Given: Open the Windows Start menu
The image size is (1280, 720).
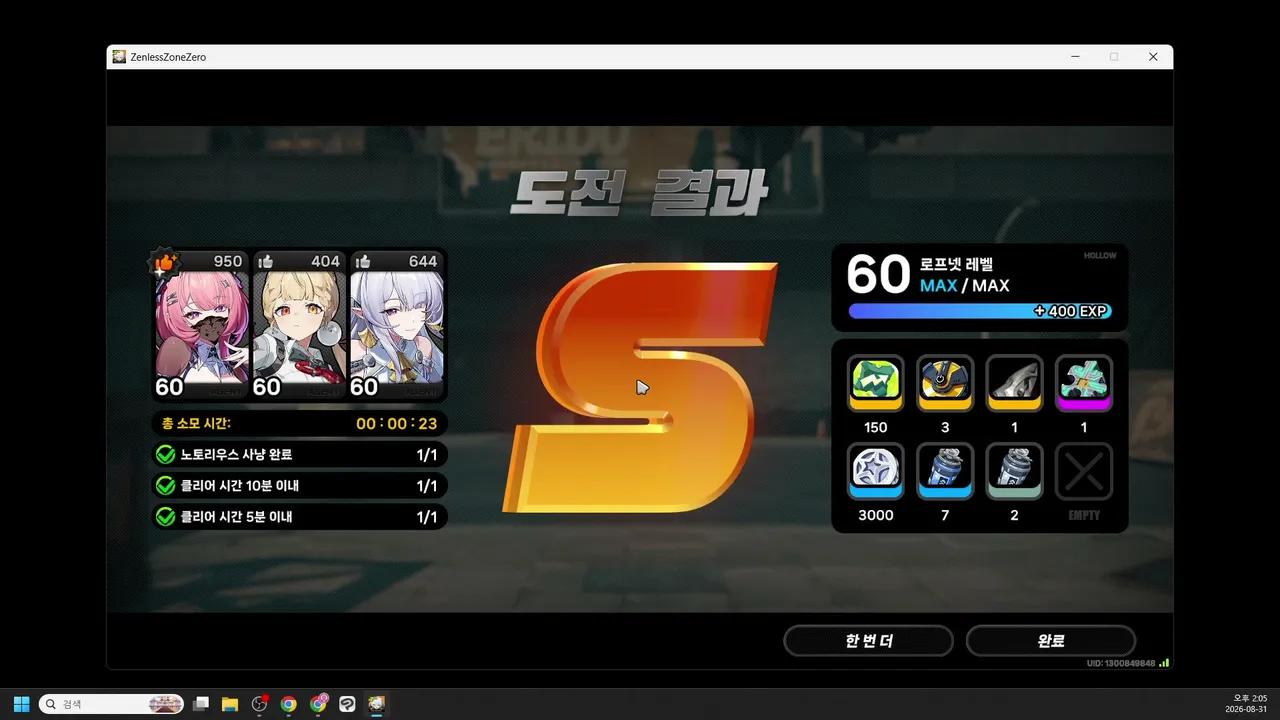Looking at the screenshot, I should (x=22, y=704).
